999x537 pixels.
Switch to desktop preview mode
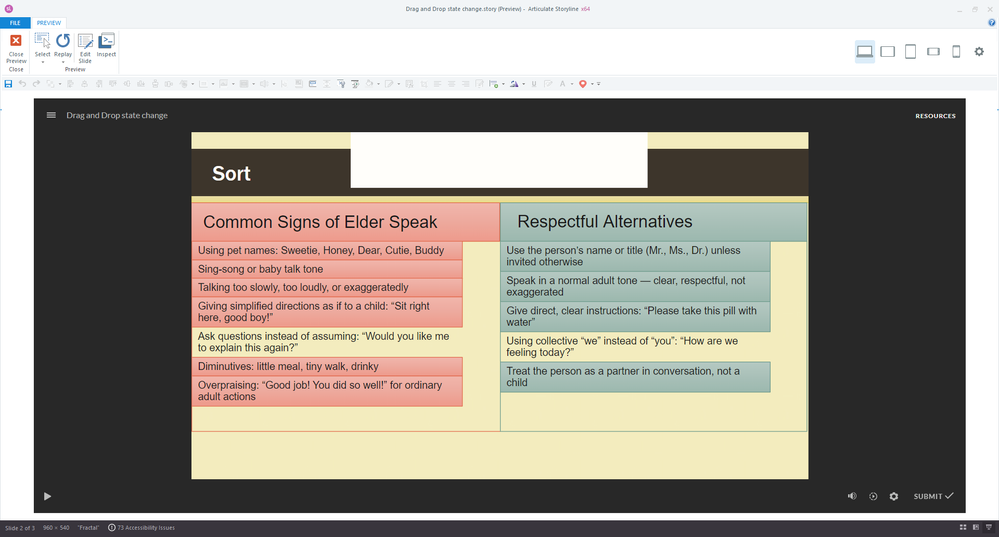865,52
